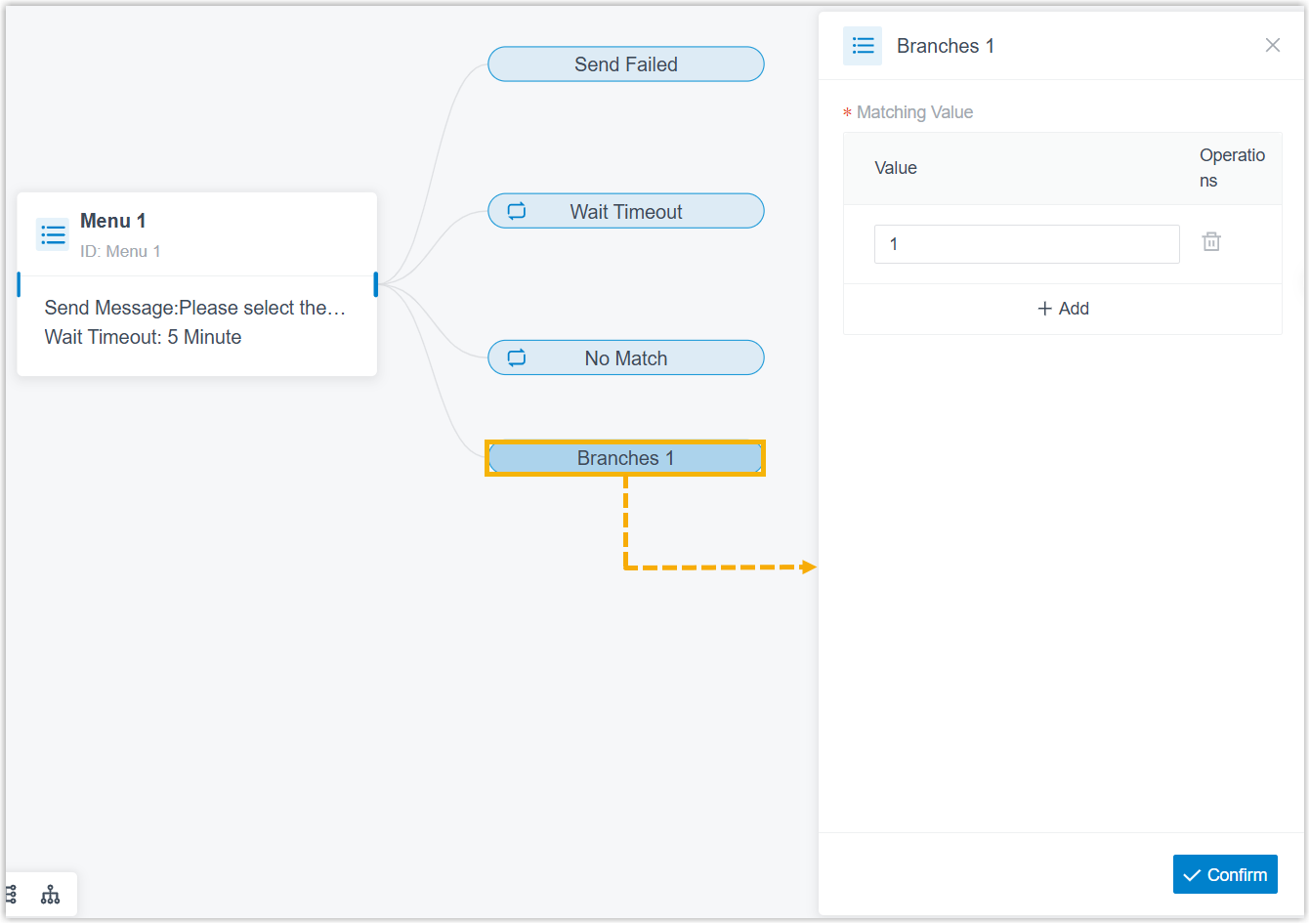Click the loop icon on Wait Timeout node
The width and height of the screenshot is (1310, 924).
point(517,211)
